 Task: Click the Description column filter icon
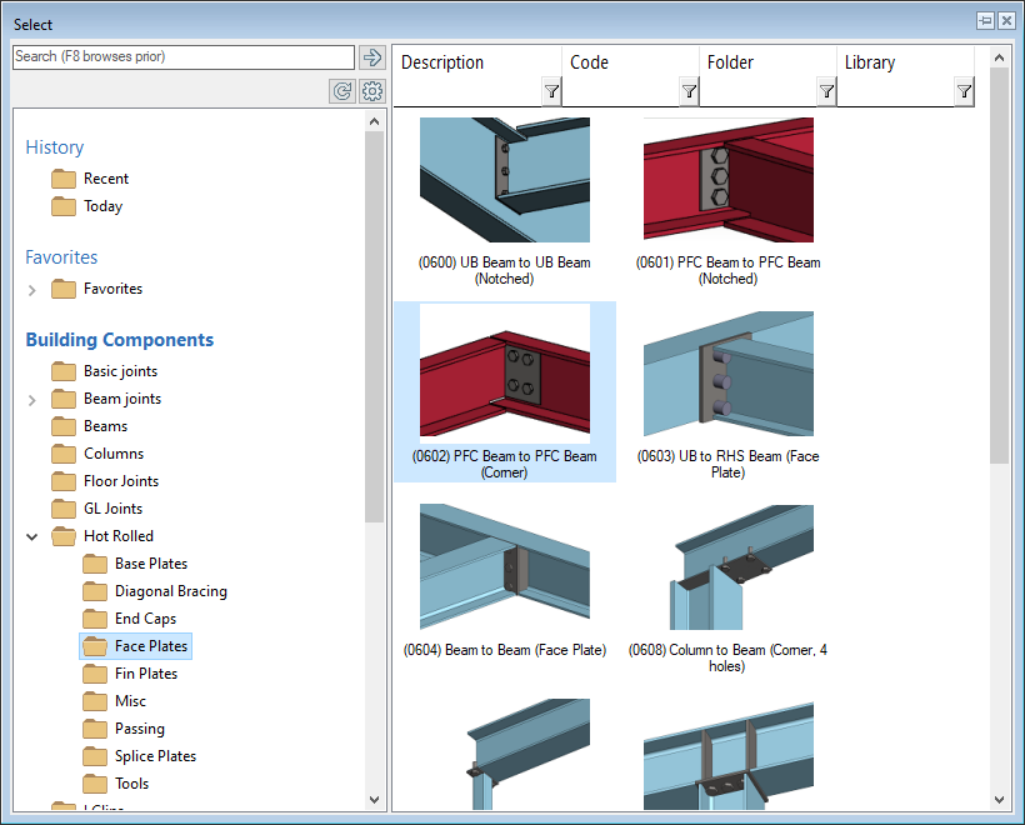coord(551,92)
